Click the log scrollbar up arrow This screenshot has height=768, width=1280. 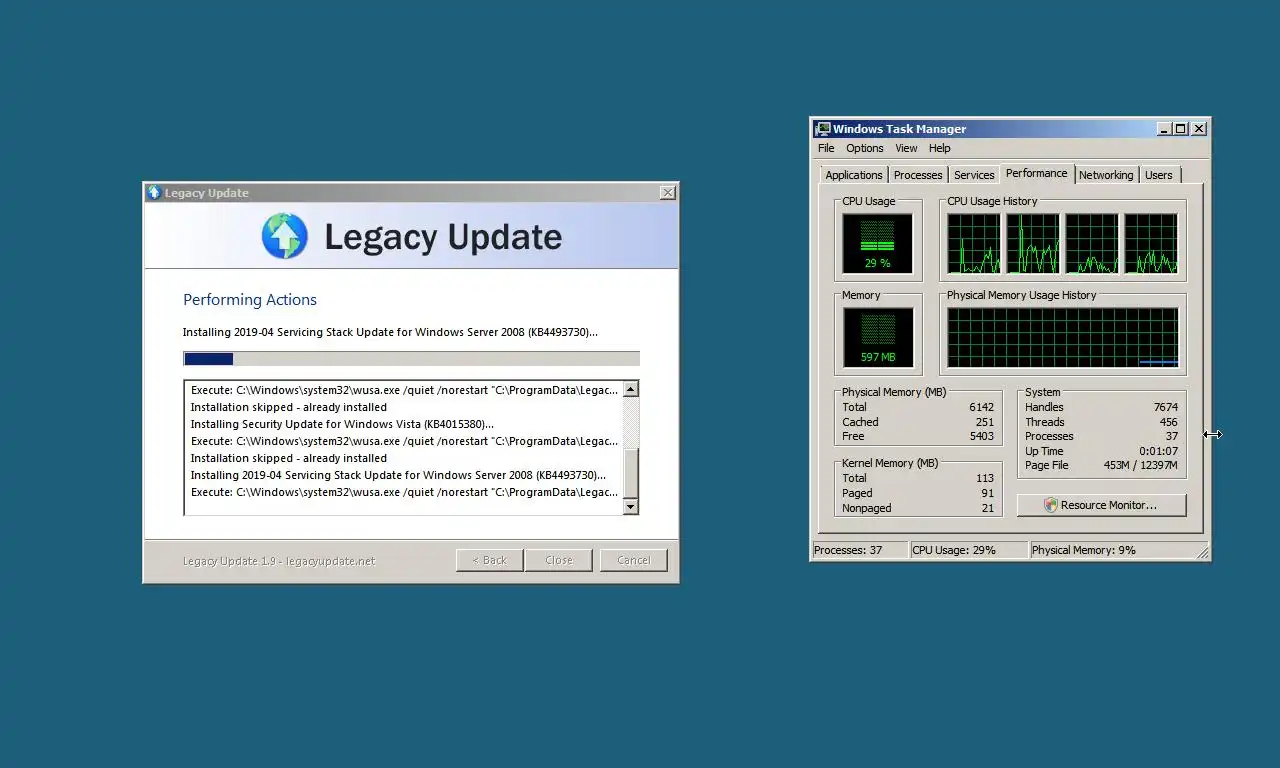(x=631, y=389)
